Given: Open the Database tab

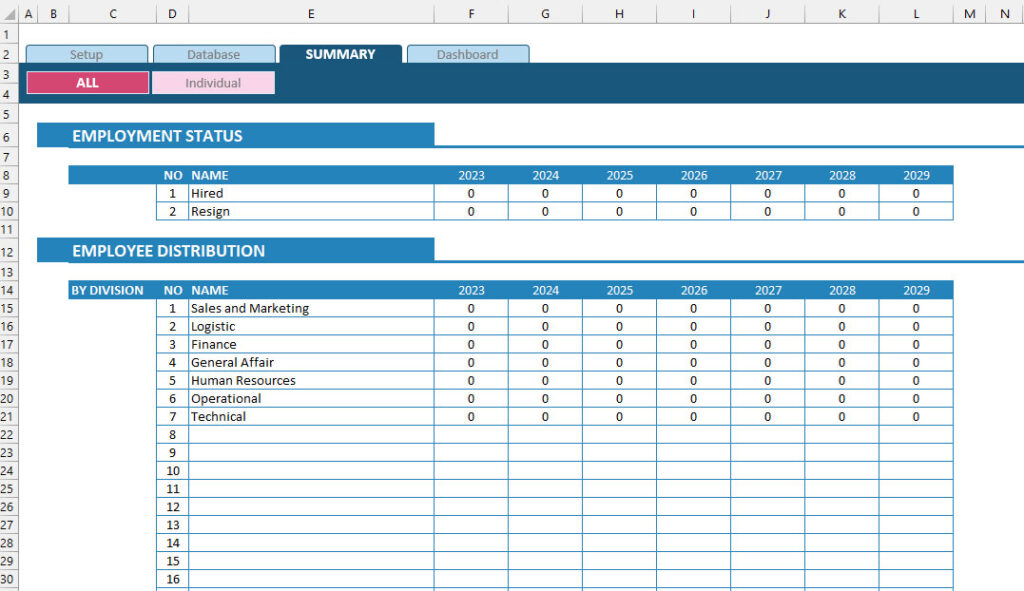Looking at the screenshot, I should [214, 54].
